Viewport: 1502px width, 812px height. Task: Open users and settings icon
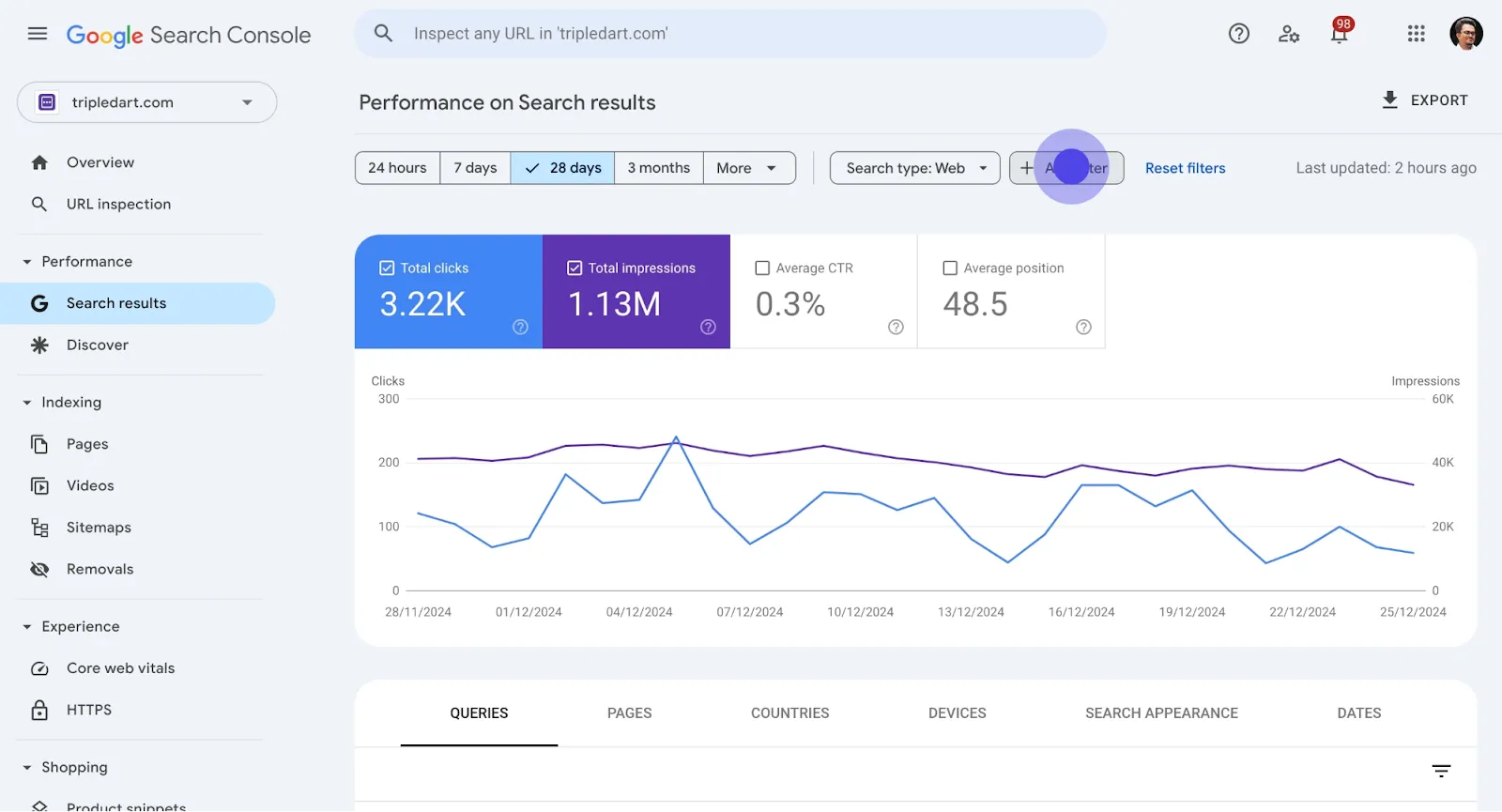(x=1289, y=34)
